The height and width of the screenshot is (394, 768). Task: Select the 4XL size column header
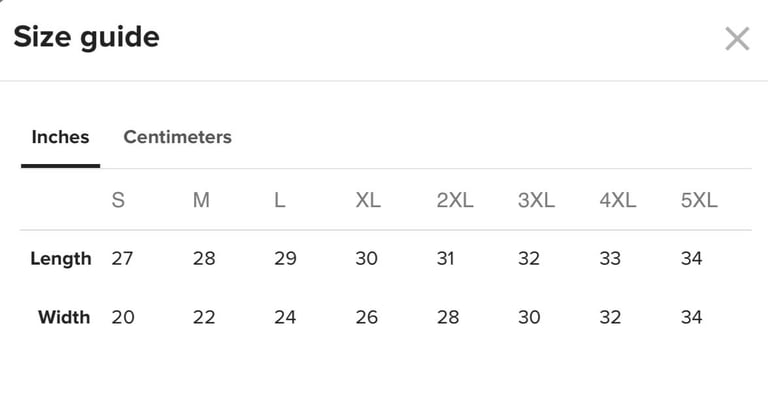[x=618, y=200]
